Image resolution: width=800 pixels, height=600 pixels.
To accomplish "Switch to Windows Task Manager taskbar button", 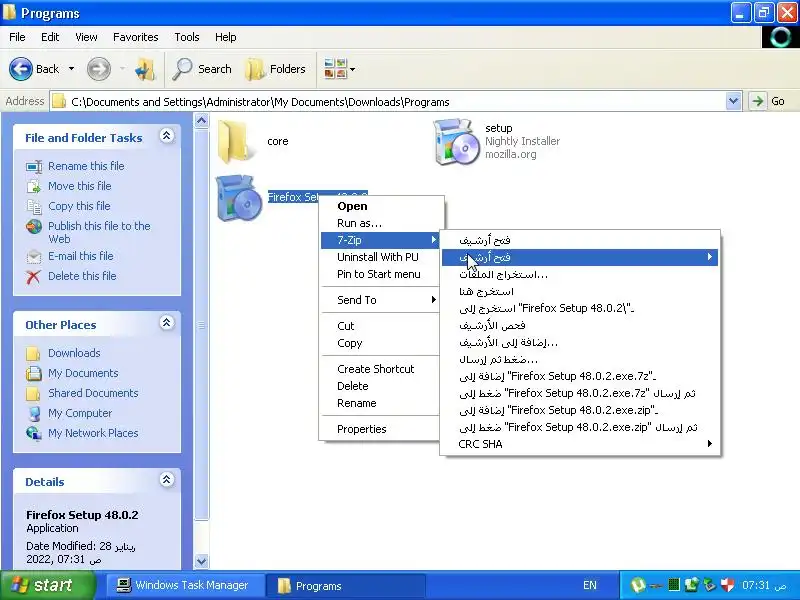I will 184,585.
